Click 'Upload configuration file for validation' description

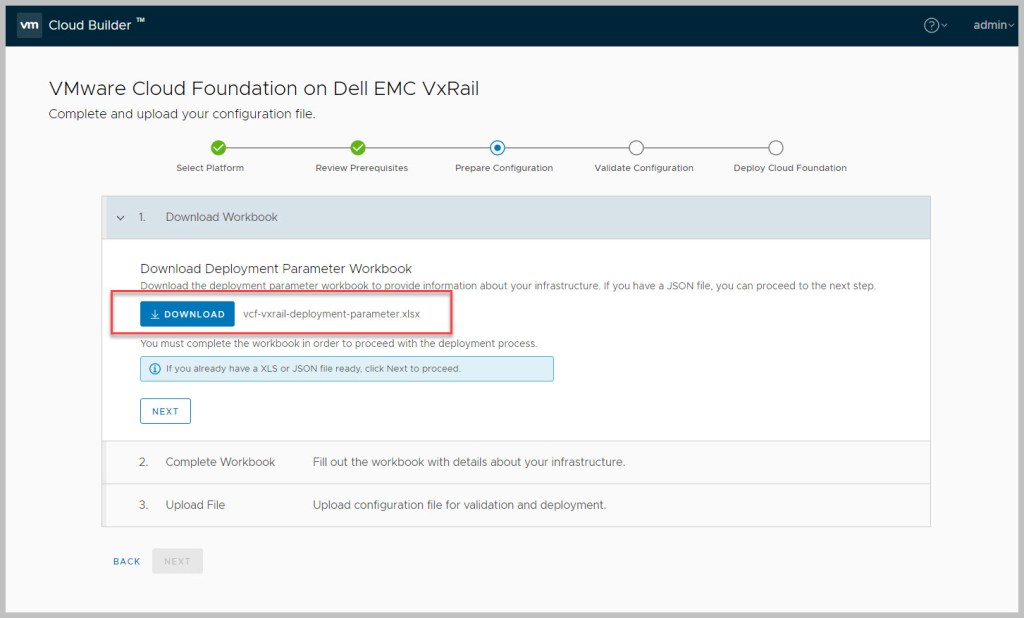[459, 505]
